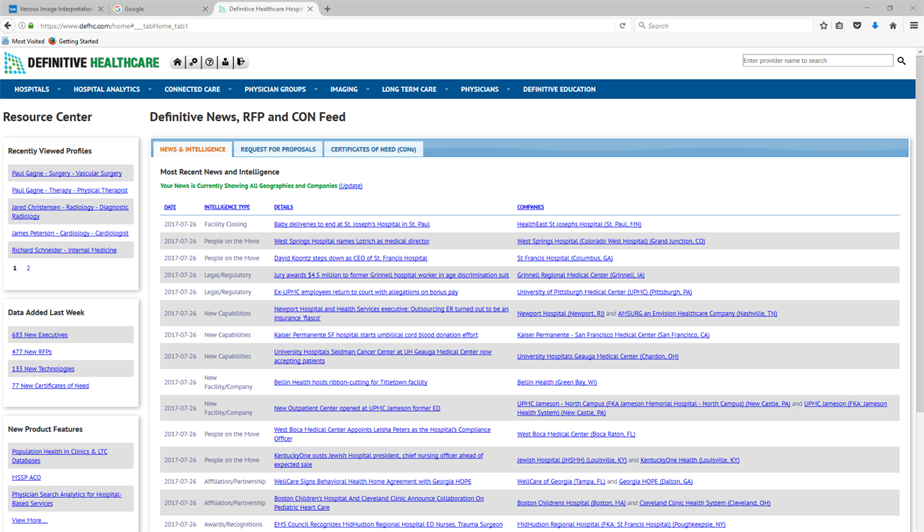
Task: Open Bellin Health Green Bay company link
Action: click(557, 382)
